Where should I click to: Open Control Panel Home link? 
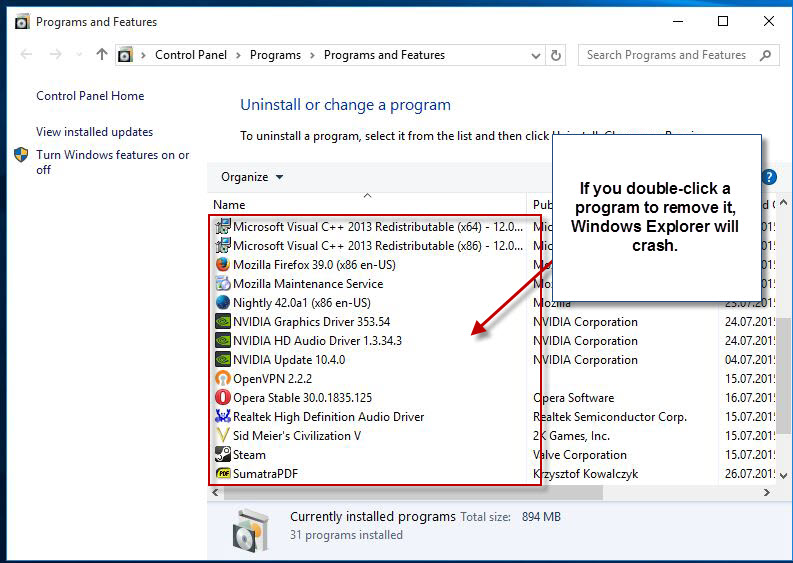pyautogui.click(x=90, y=96)
